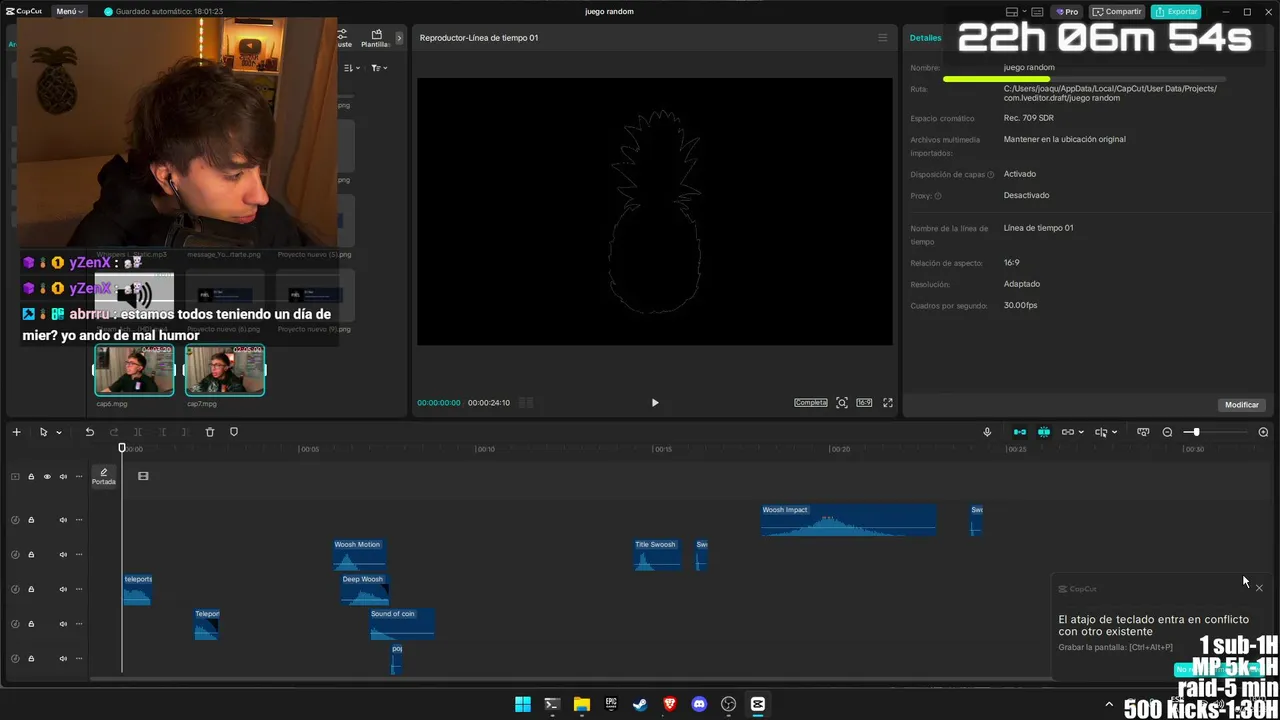1280x720 pixels.
Task: Open the 16:9 aspect ratio selector
Action: [864, 403]
